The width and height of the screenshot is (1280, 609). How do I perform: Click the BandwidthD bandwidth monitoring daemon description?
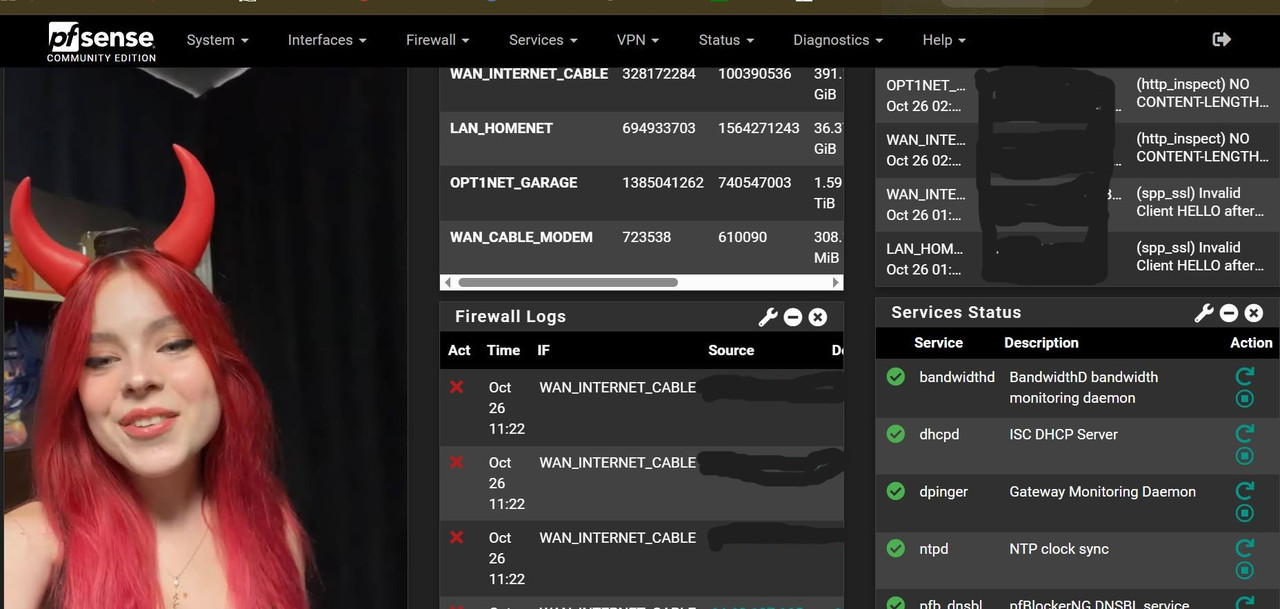click(x=1084, y=387)
